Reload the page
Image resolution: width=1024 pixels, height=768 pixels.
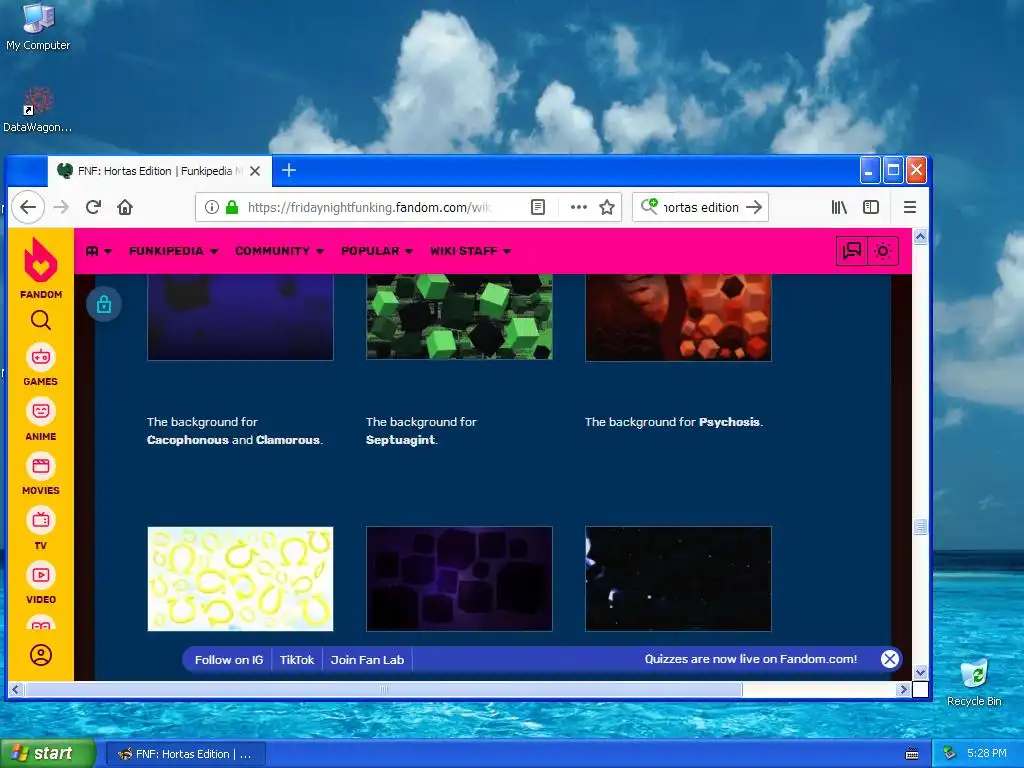(93, 208)
